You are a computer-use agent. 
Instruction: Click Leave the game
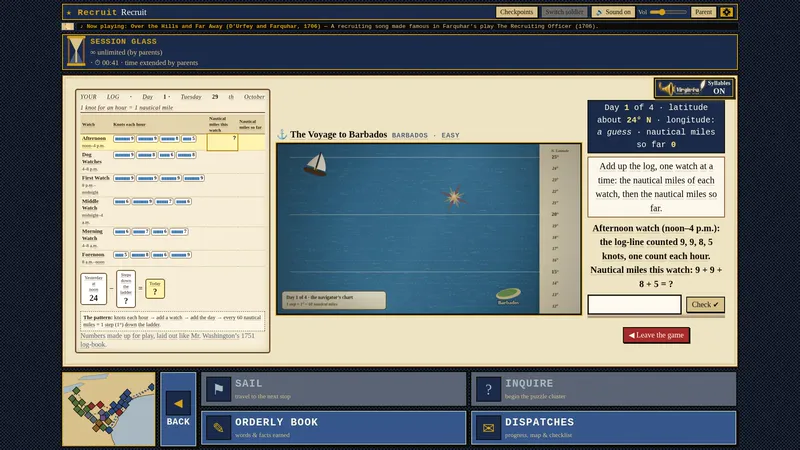coord(656,335)
